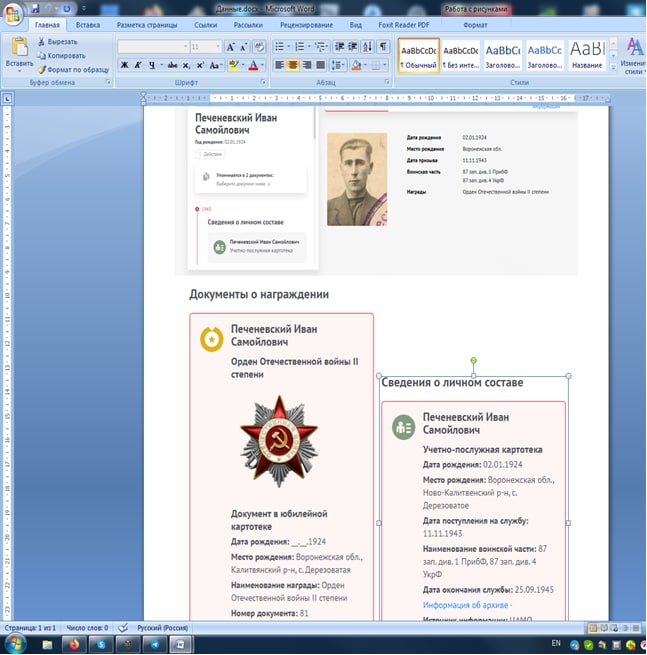Screen dimensions: 647x655
Task: Click the yellow text highlight color button
Action: (x=233, y=65)
